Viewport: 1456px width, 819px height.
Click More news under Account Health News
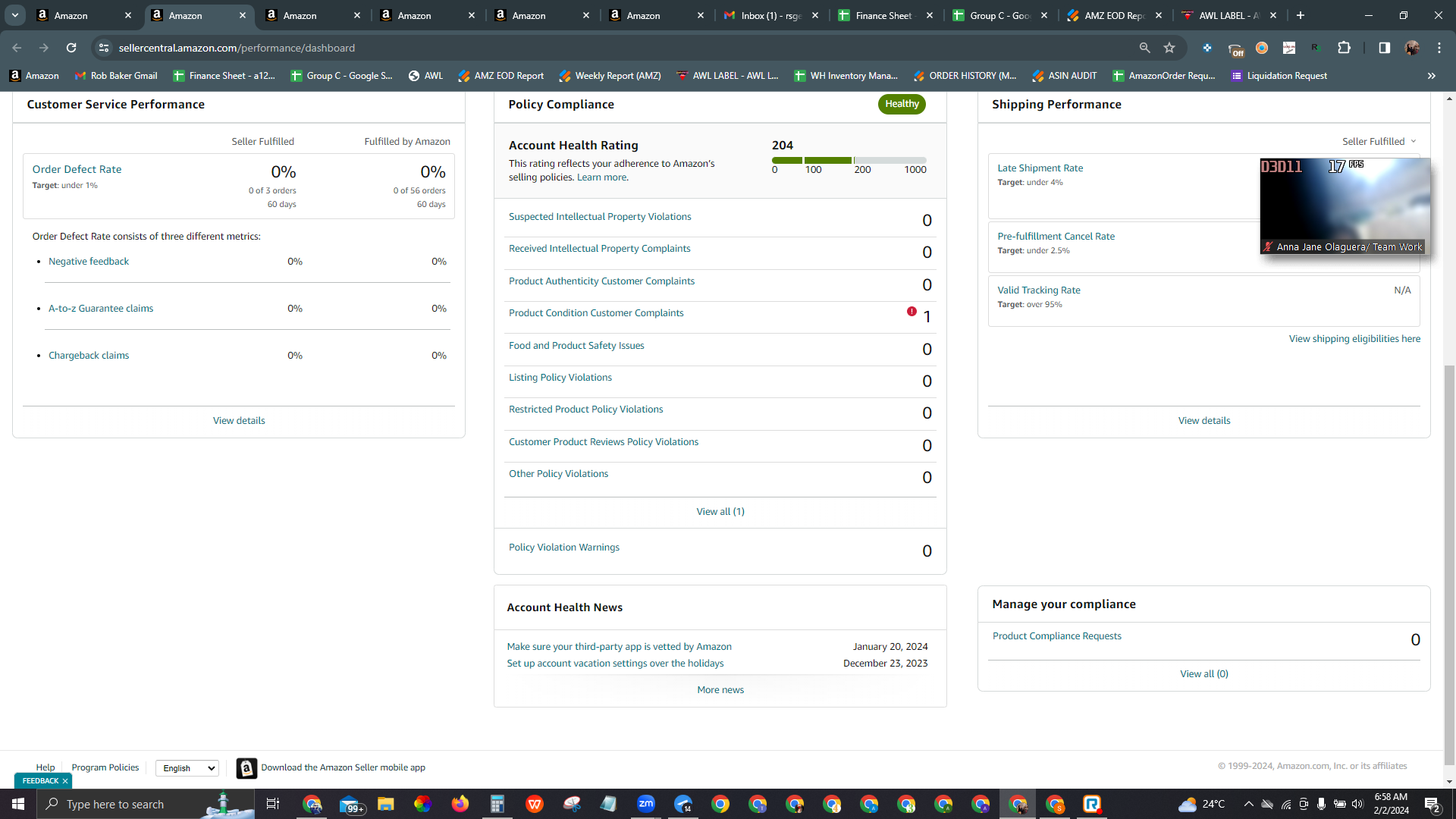pos(720,690)
